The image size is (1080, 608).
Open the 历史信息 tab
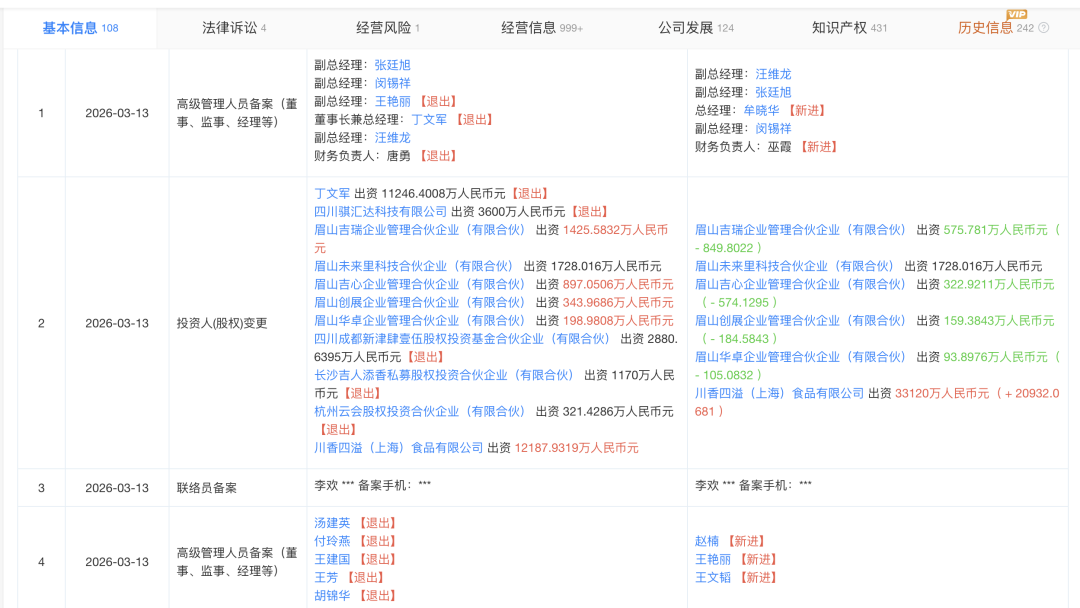tap(995, 28)
